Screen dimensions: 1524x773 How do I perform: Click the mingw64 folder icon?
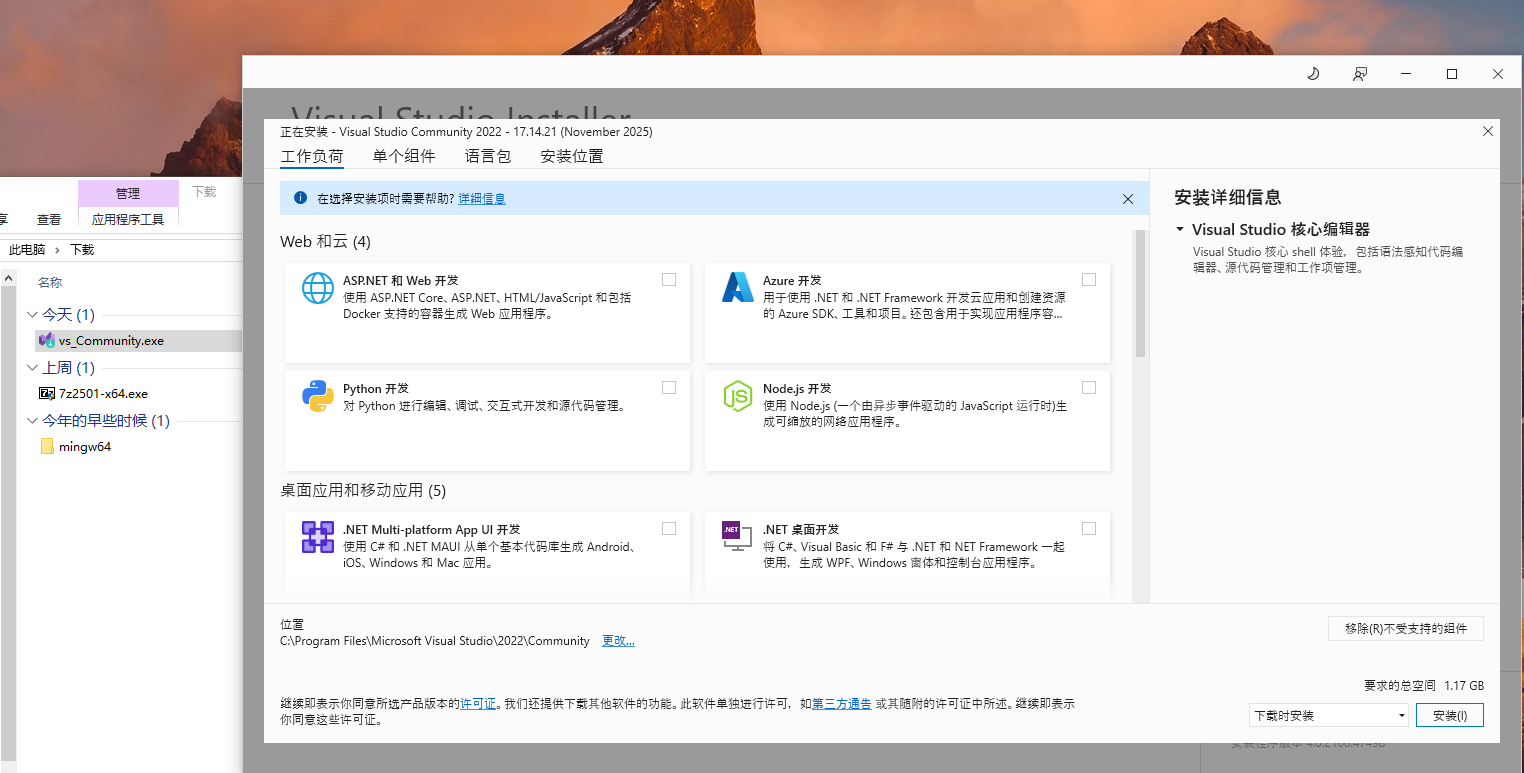(47, 447)
